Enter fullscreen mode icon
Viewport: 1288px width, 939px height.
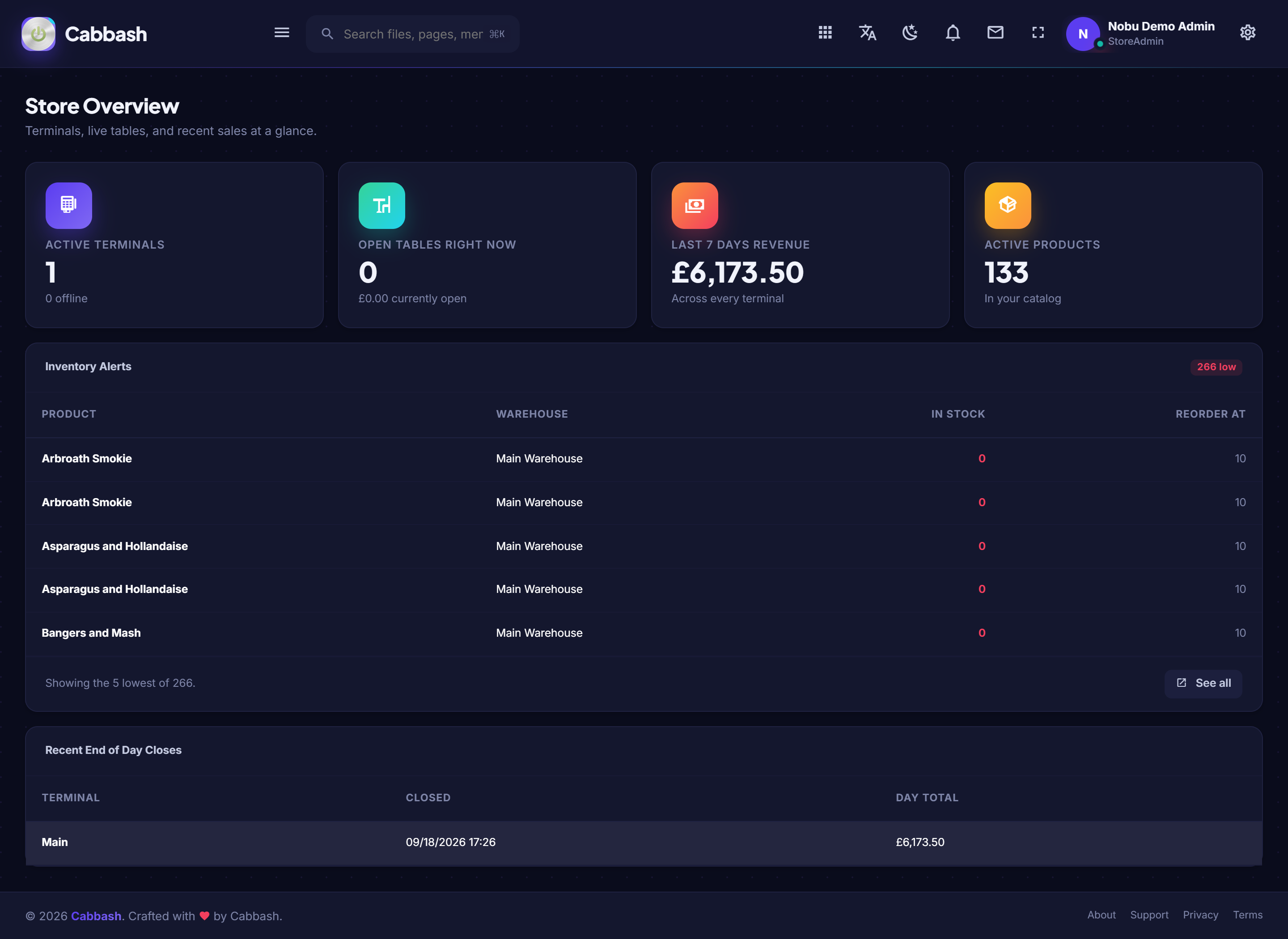1038,33
